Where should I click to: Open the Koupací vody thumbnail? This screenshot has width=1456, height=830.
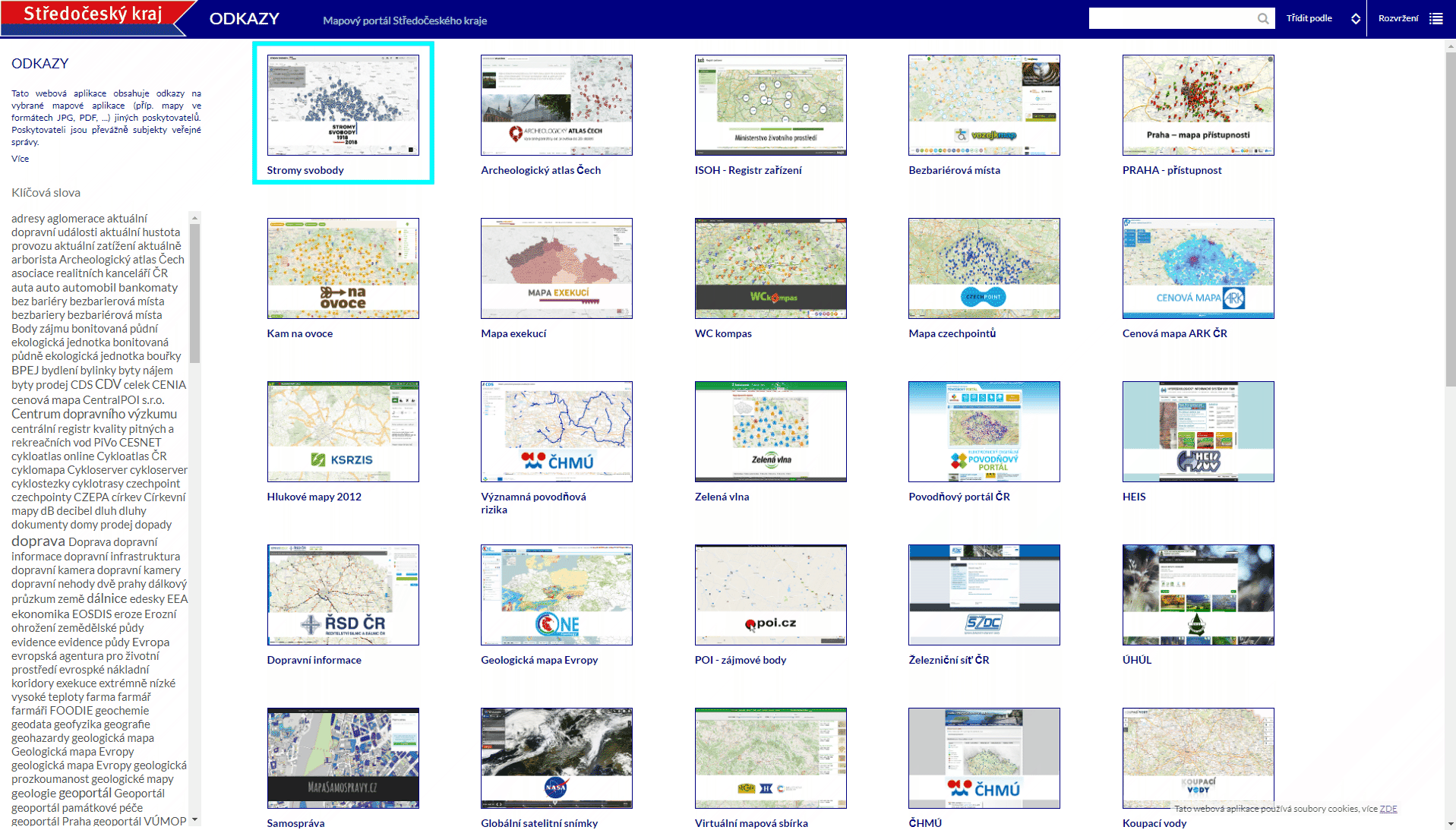coord(1198,758)
